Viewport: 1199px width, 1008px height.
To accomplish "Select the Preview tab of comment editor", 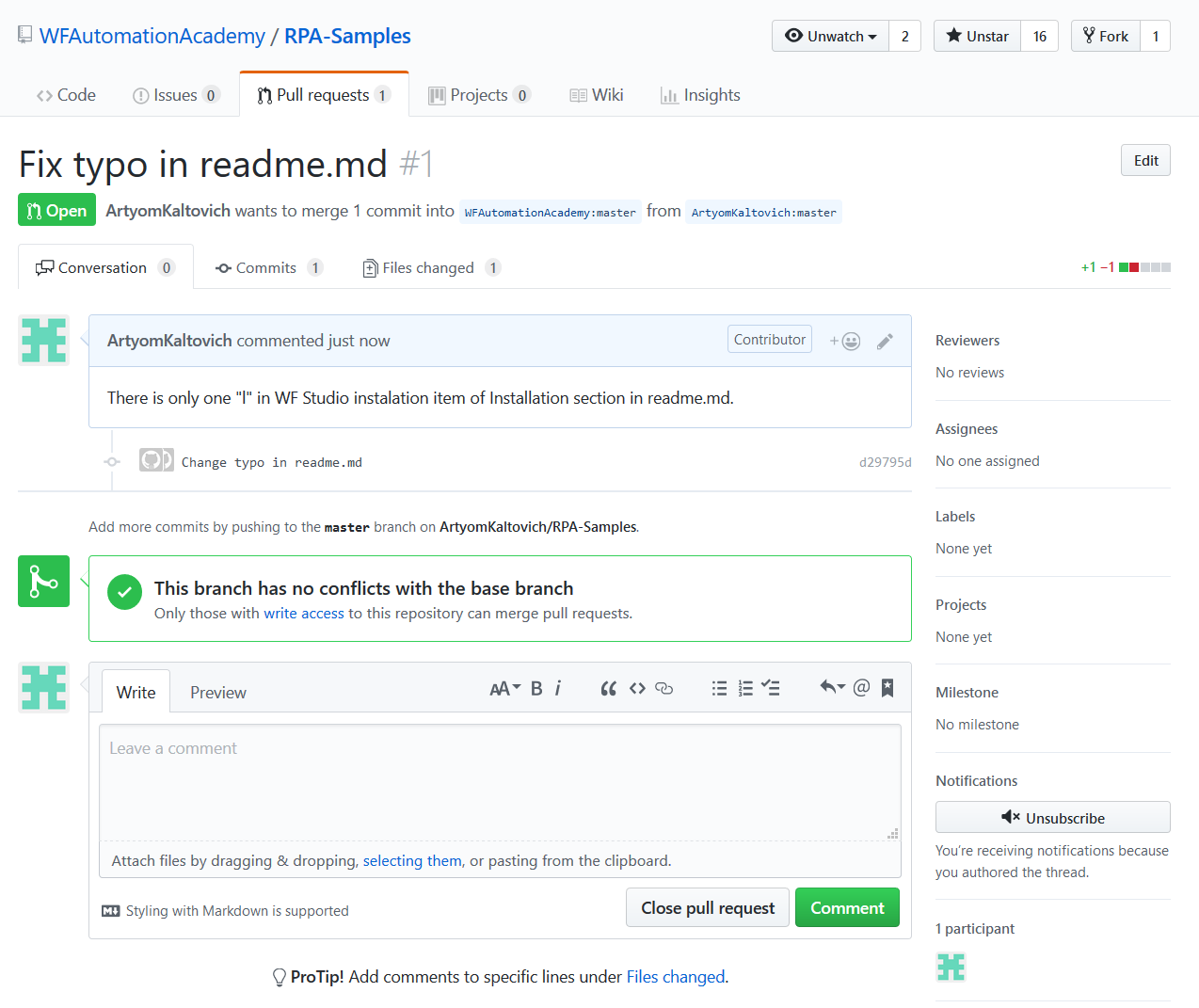I will (218, 692).
